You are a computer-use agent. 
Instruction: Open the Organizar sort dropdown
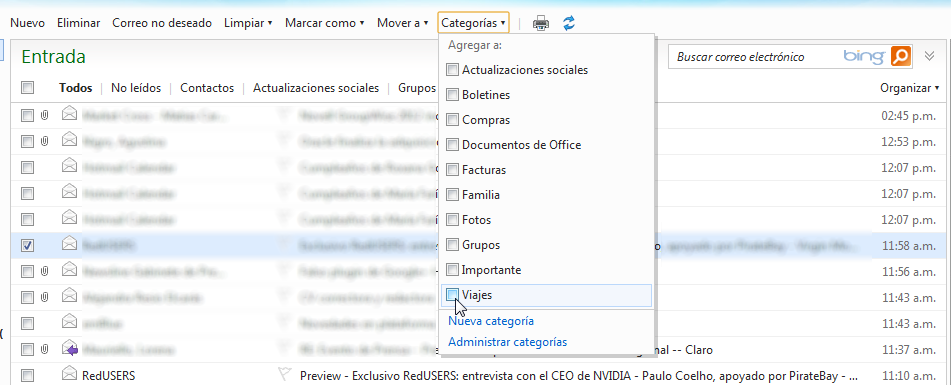909,88
